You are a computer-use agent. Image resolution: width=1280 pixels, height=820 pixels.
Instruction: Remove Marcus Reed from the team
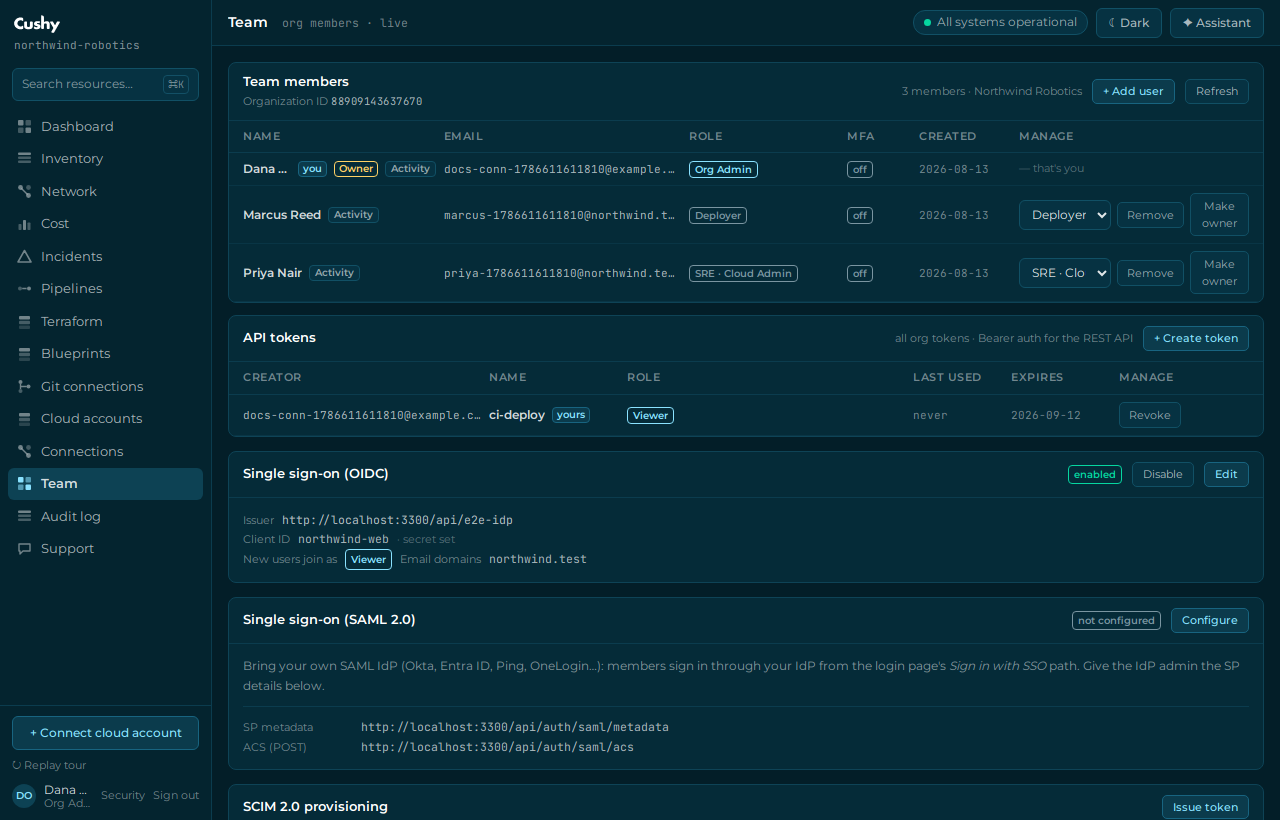click(x=1150, y=215)
